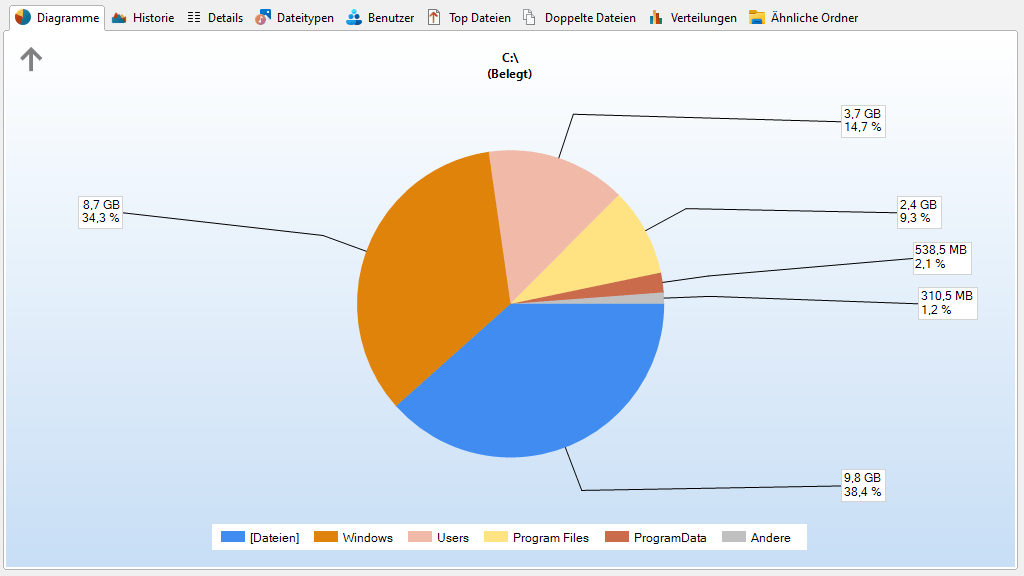Open the Historie tab
This screenshot has width=1024, height=576.
(x=143, y=18)
